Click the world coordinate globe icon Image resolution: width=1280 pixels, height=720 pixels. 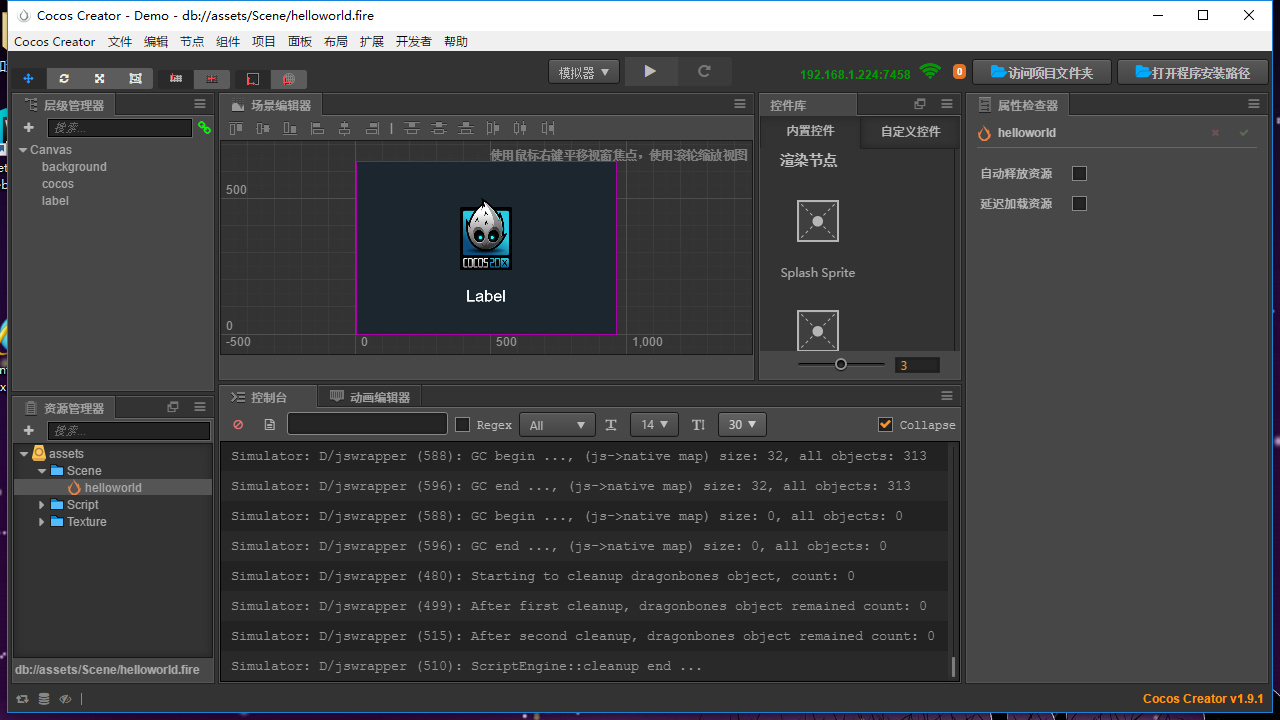[x=289, y=78]
